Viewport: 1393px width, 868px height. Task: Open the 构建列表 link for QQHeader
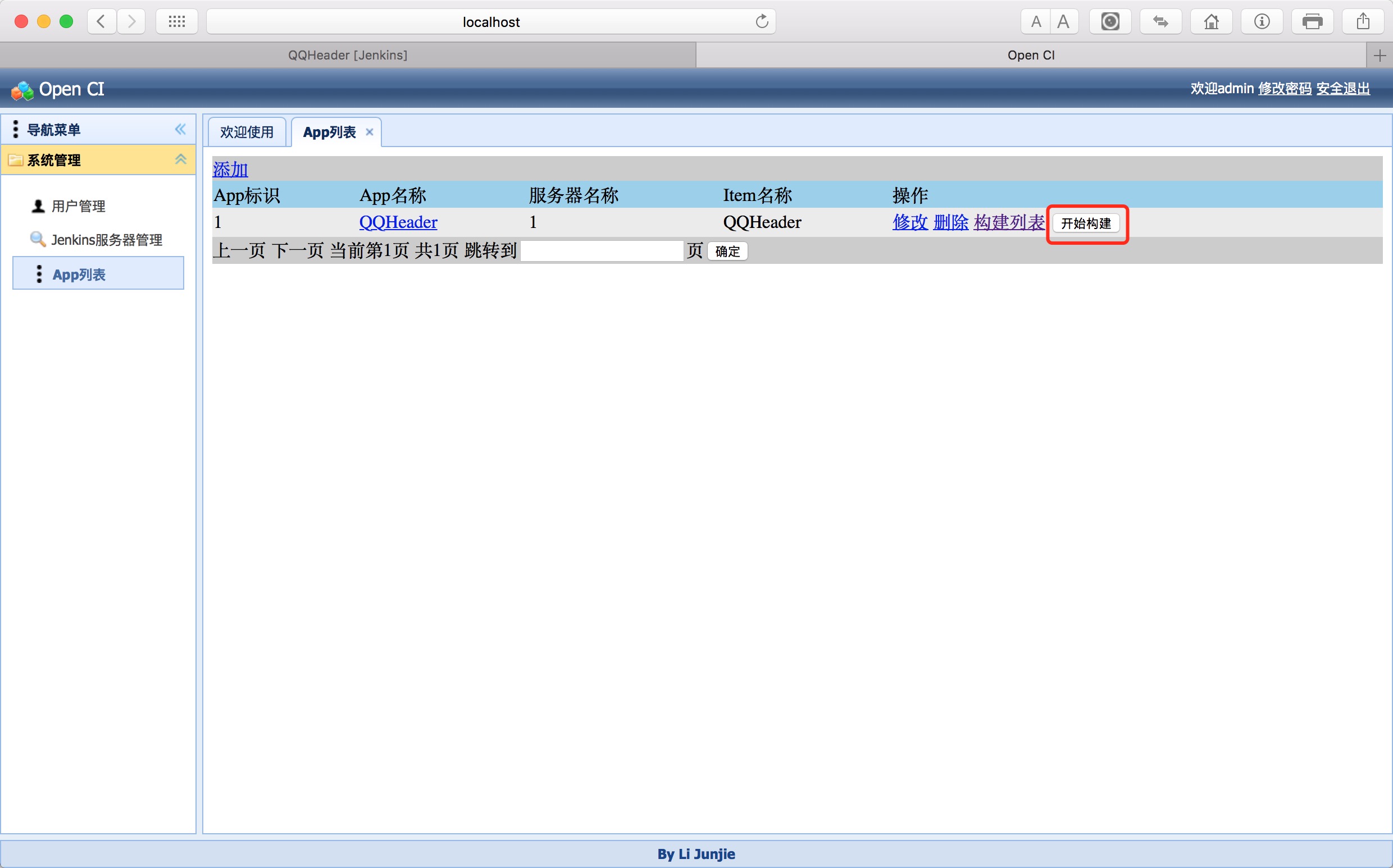tap(1009, 222)
